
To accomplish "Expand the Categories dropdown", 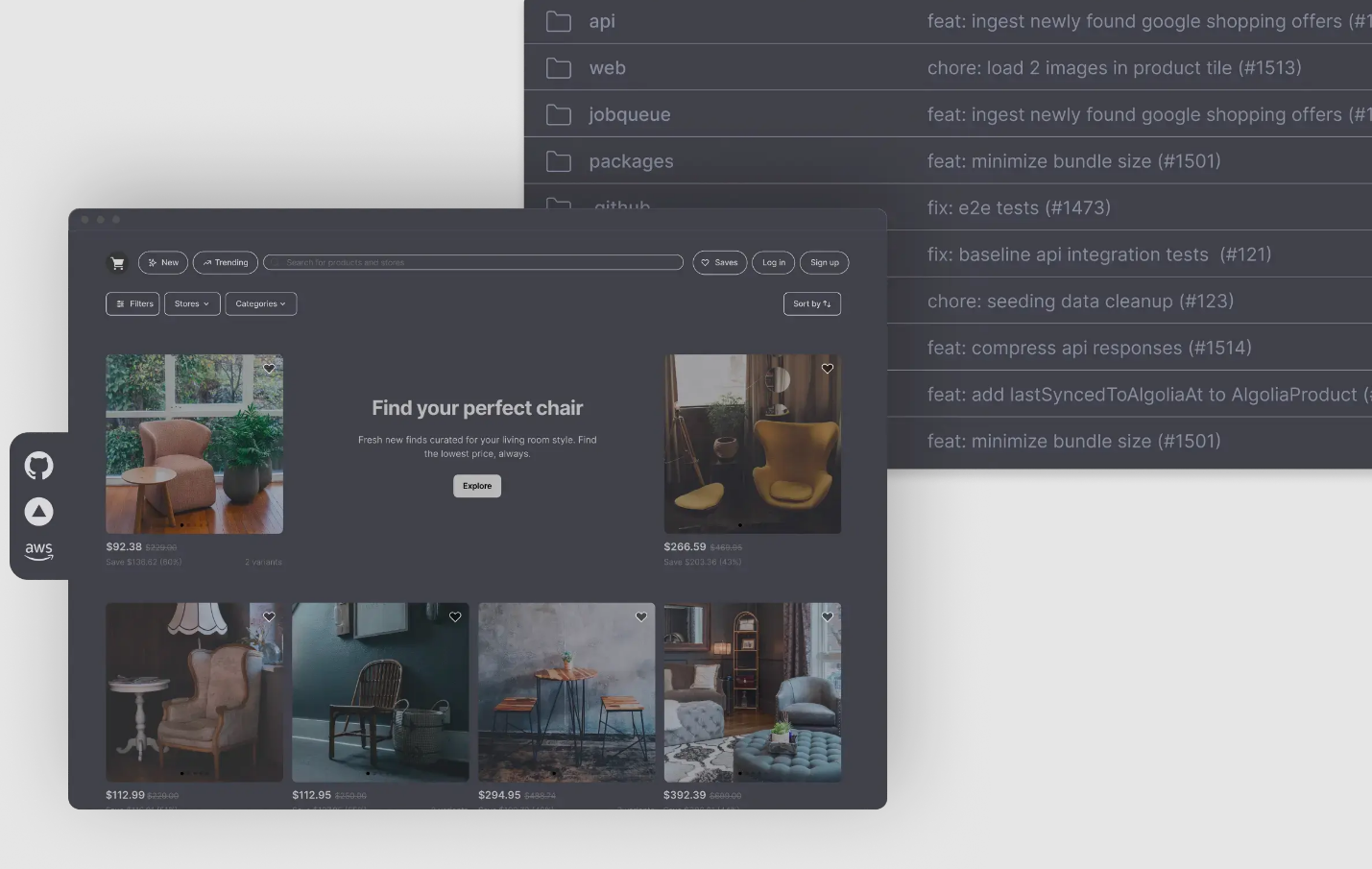I will (x=261, y=303).
